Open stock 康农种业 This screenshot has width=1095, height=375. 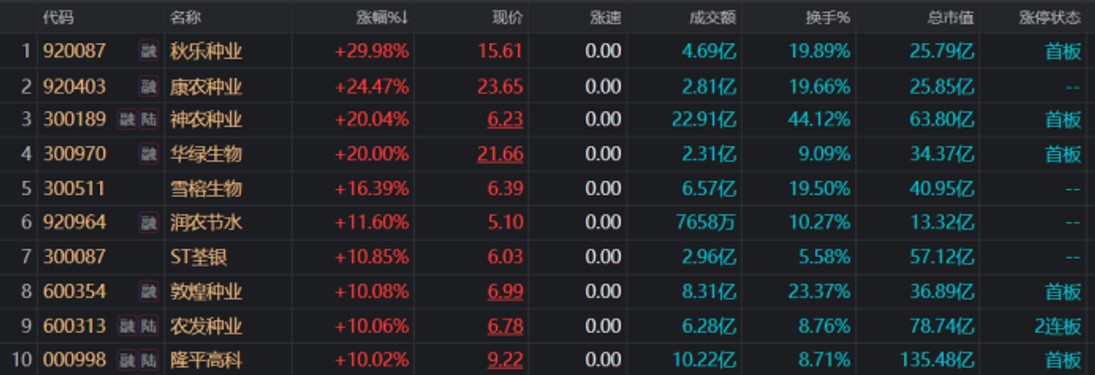(206, 86)
